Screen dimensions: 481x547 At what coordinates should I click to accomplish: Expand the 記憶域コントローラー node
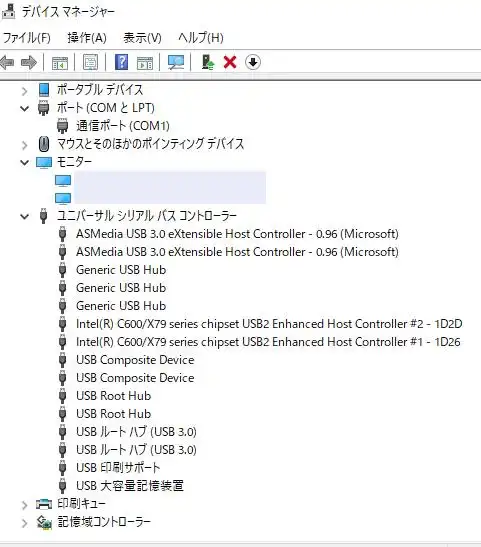[x=24, y=523]
